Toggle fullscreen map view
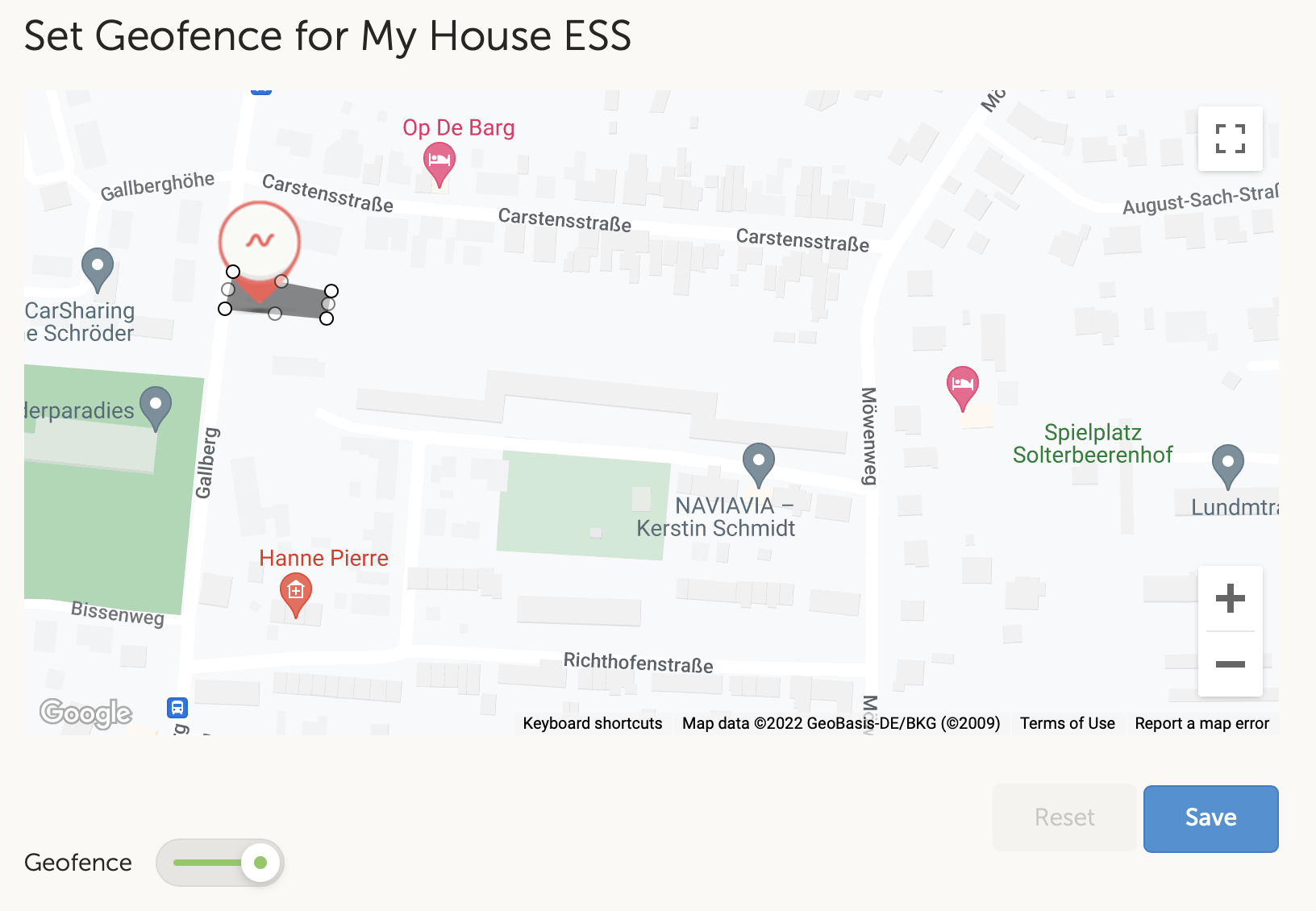Viewport: 1316px width, 911px height. [x=1230, y=139]
